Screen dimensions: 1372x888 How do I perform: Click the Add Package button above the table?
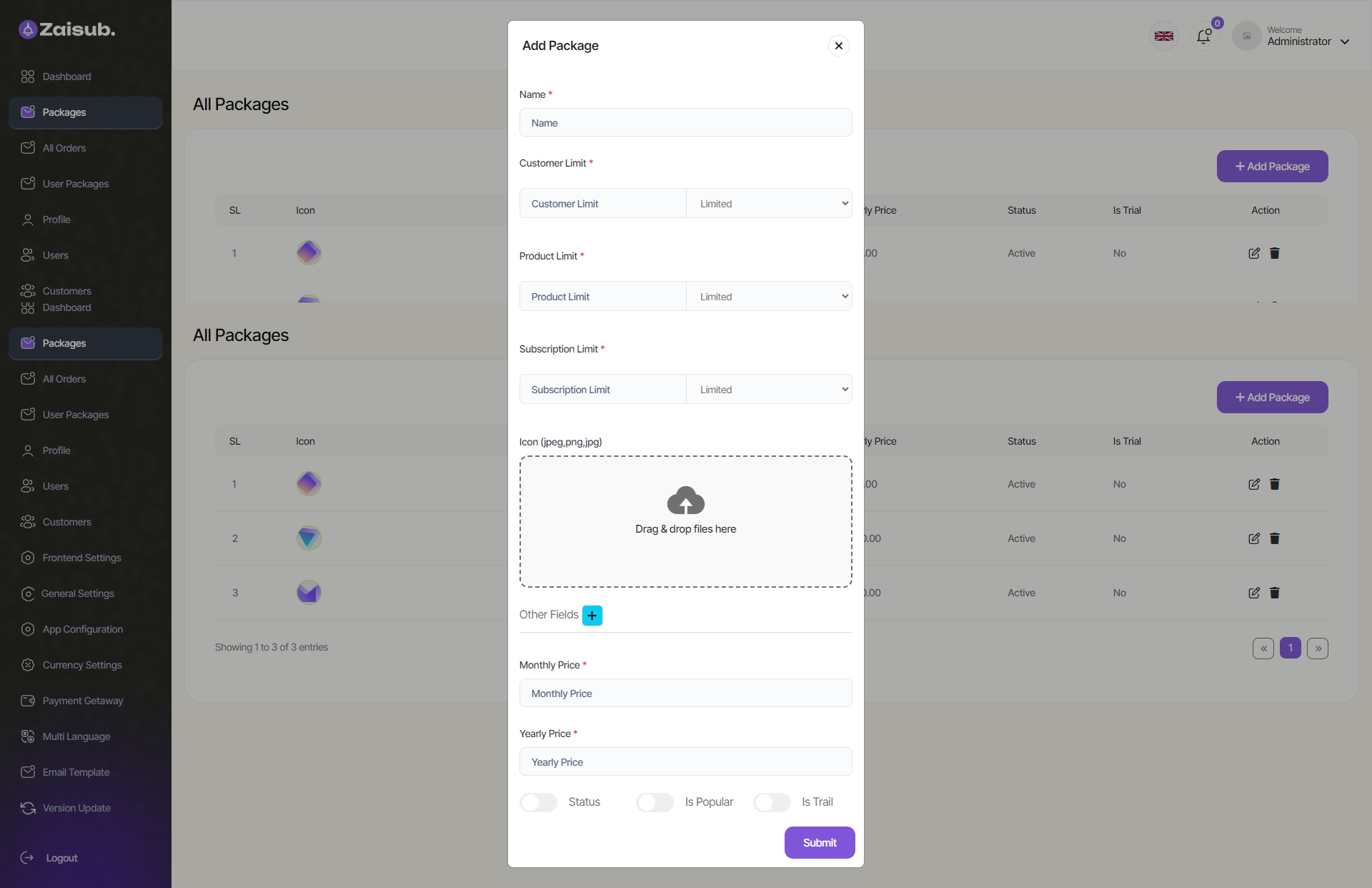[x=1272, y=397]
